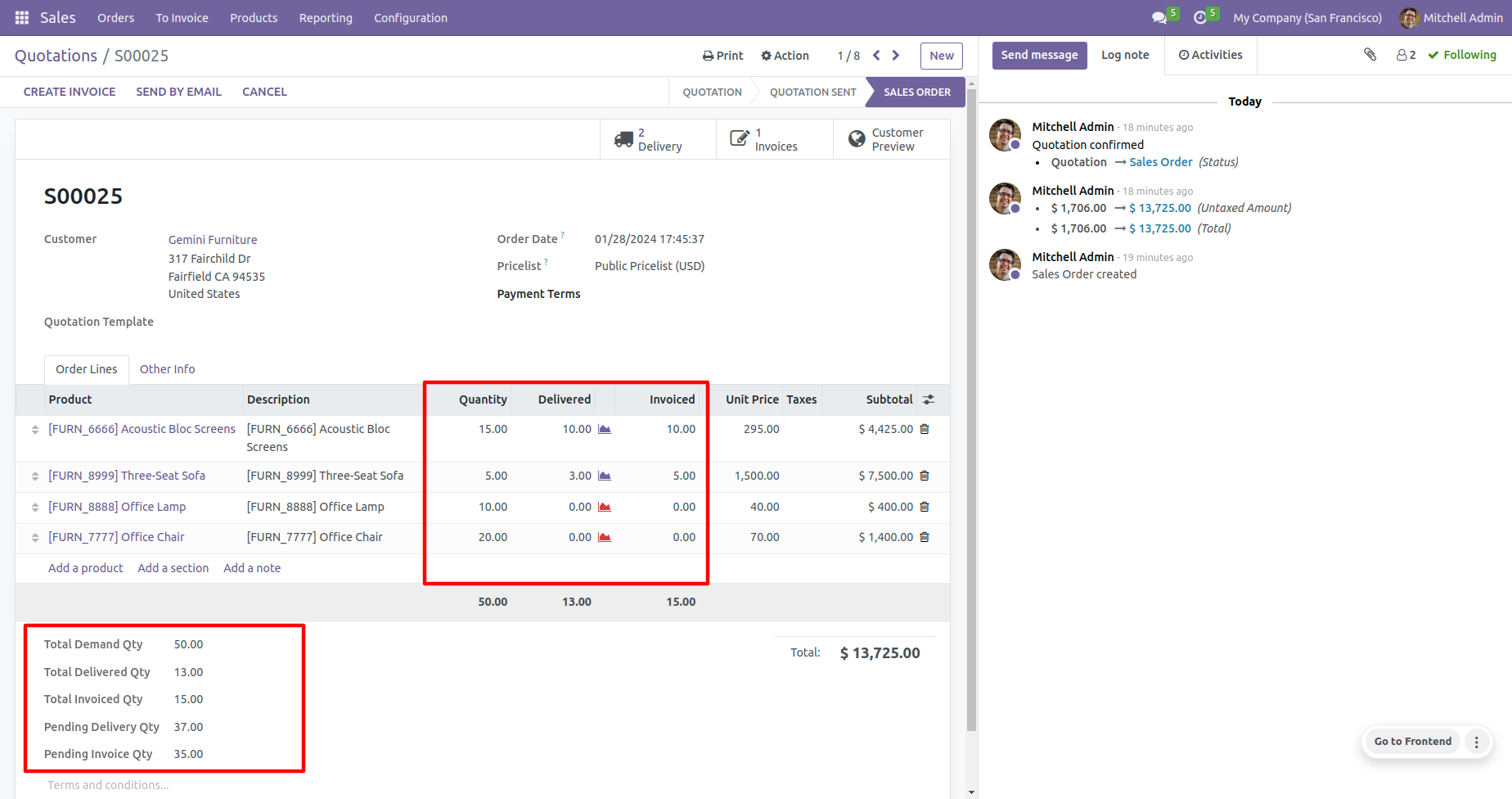Open forecast chart icon for Three-Seat Sofa
Viewport: 1512px width, 799px height.
605,476
